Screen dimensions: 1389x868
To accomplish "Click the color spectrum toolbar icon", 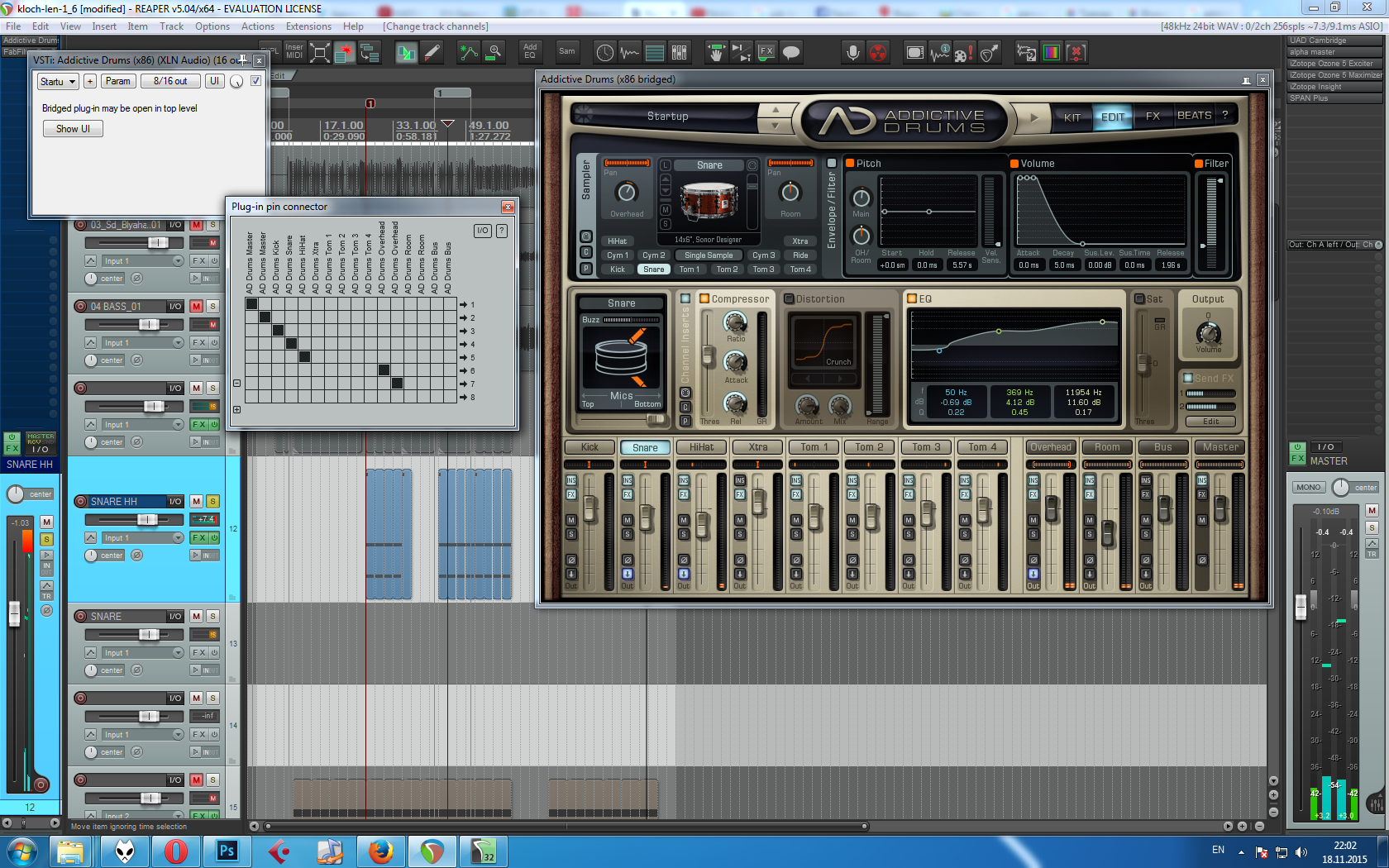I will [x=1051, y=53].
